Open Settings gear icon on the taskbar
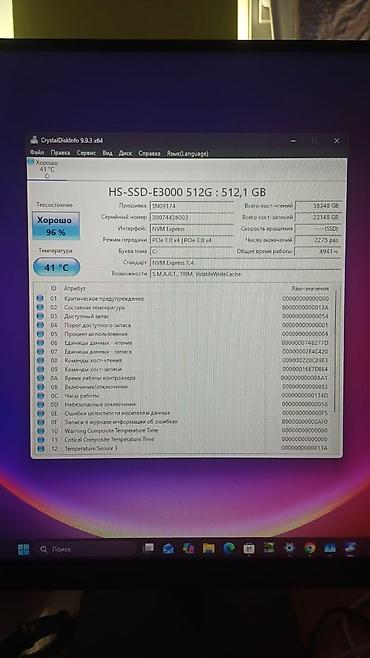 [289, 548]
